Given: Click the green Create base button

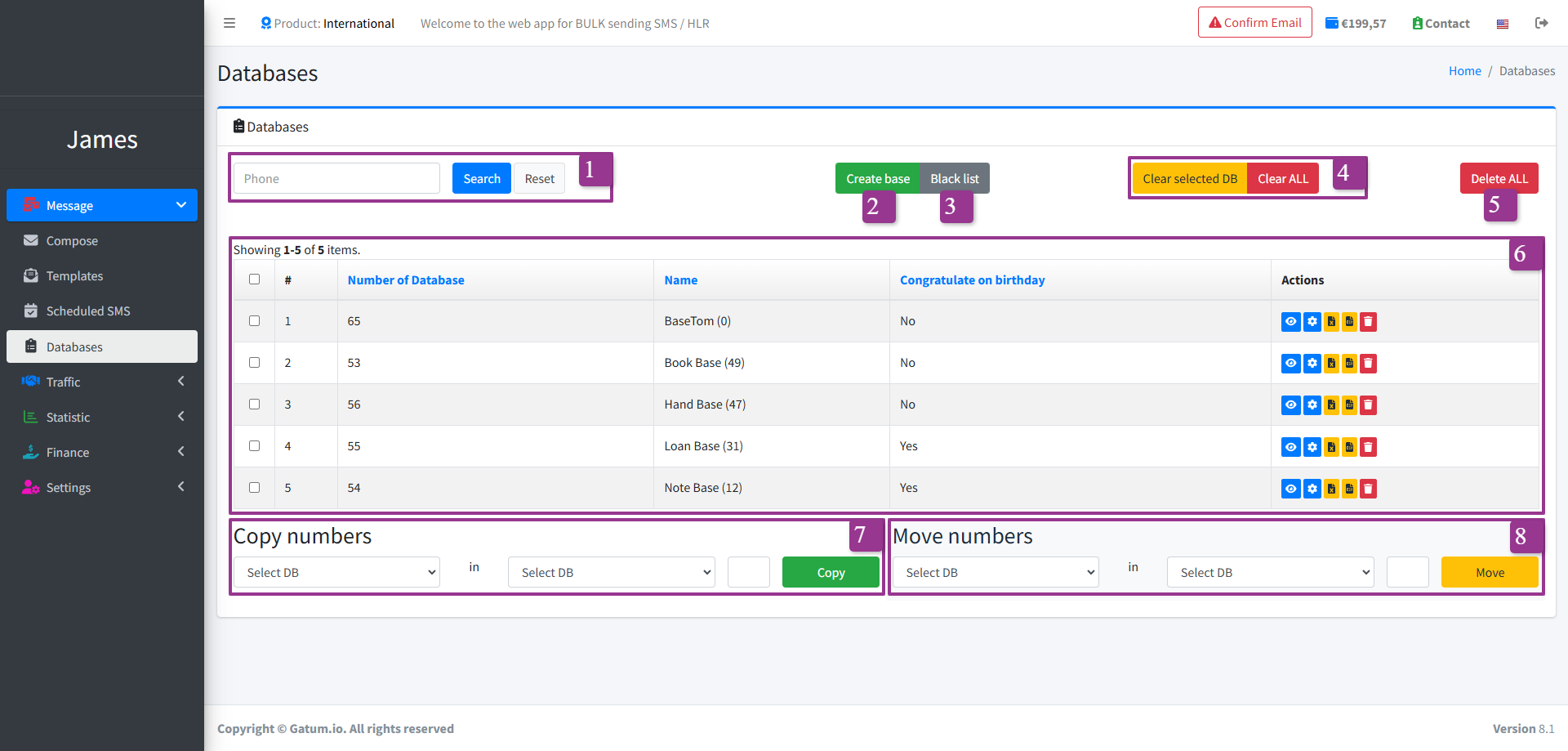Looking at the screenshot, I should coord(877,179).
